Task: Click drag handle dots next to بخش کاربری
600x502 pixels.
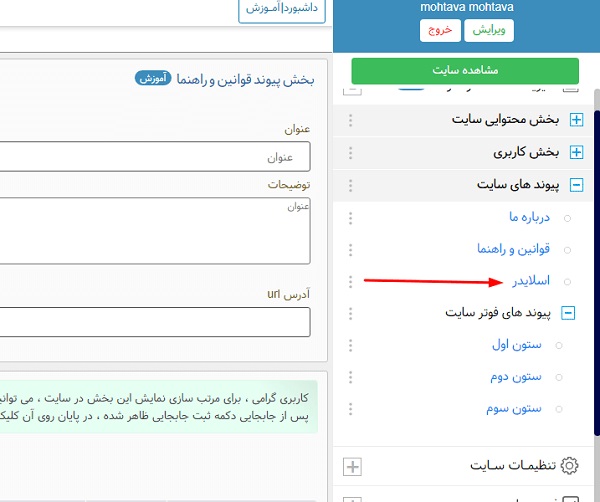Action: [x=350, y=153]
